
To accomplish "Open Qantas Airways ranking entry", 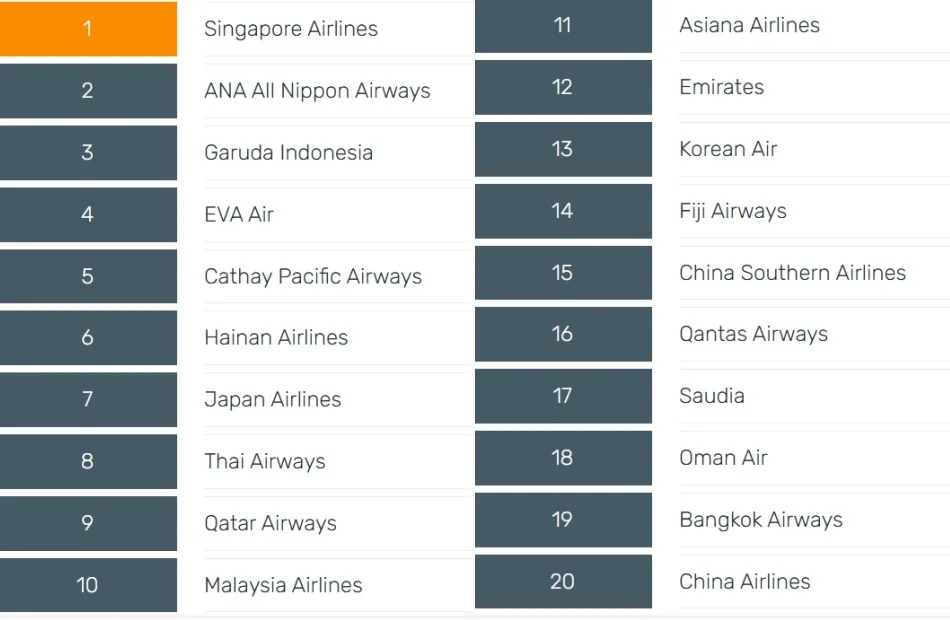I will click(753, 334).
